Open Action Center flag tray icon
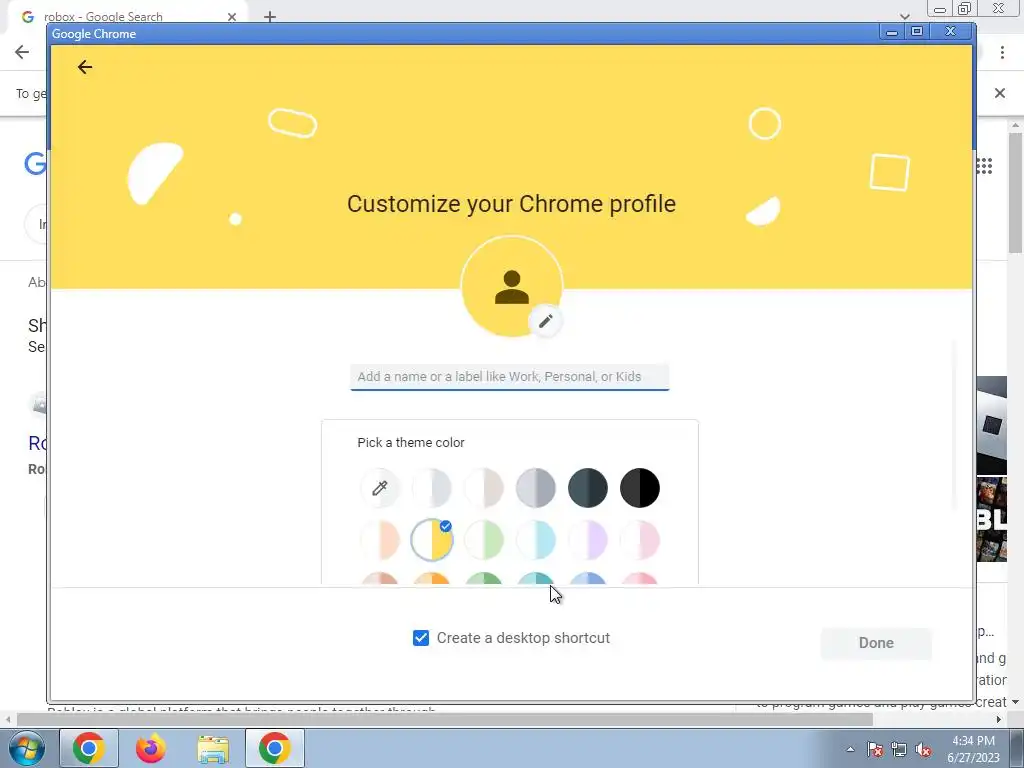This screenshot has height=768, width=1024. click(x=875, y=749)
